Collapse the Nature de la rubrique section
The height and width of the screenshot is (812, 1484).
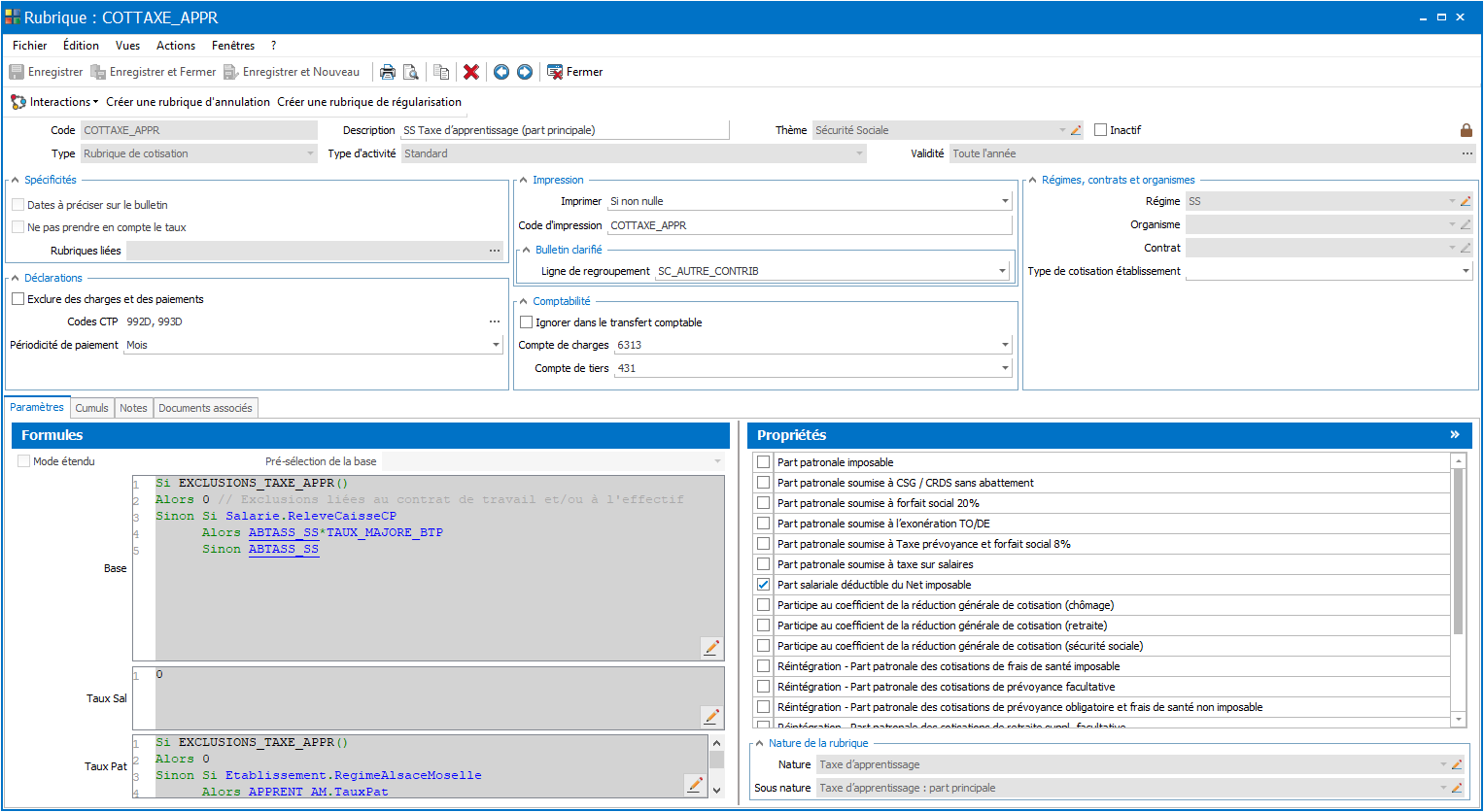(760, 743)
